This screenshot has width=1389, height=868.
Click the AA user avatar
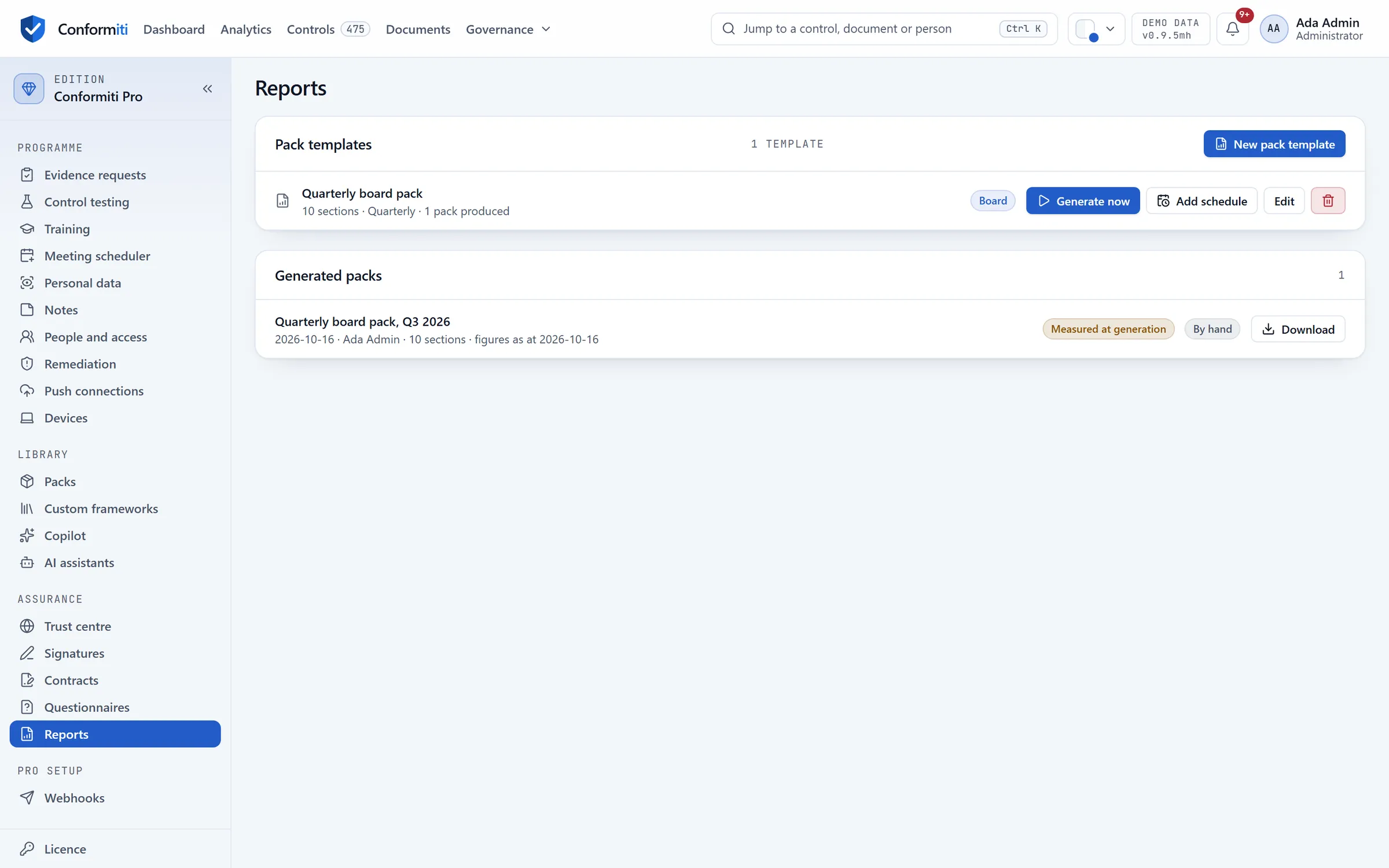(x=1273, y=29)
